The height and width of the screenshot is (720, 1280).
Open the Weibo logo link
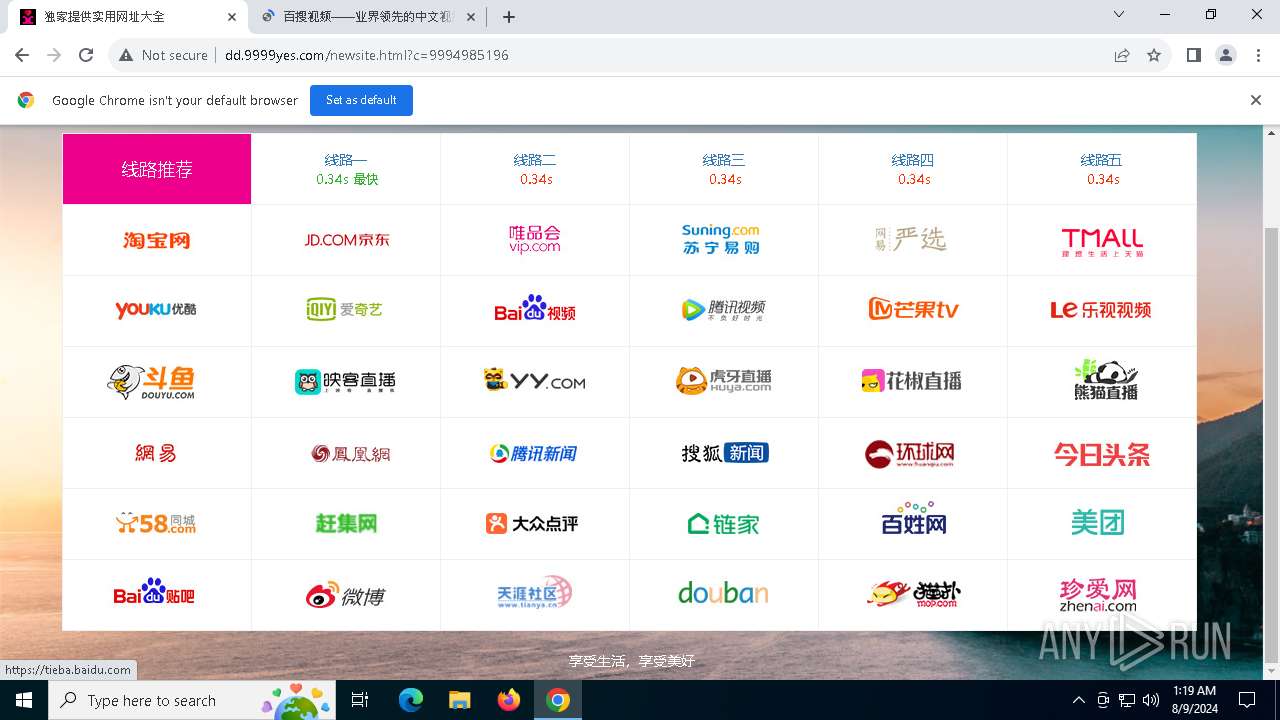346,595
